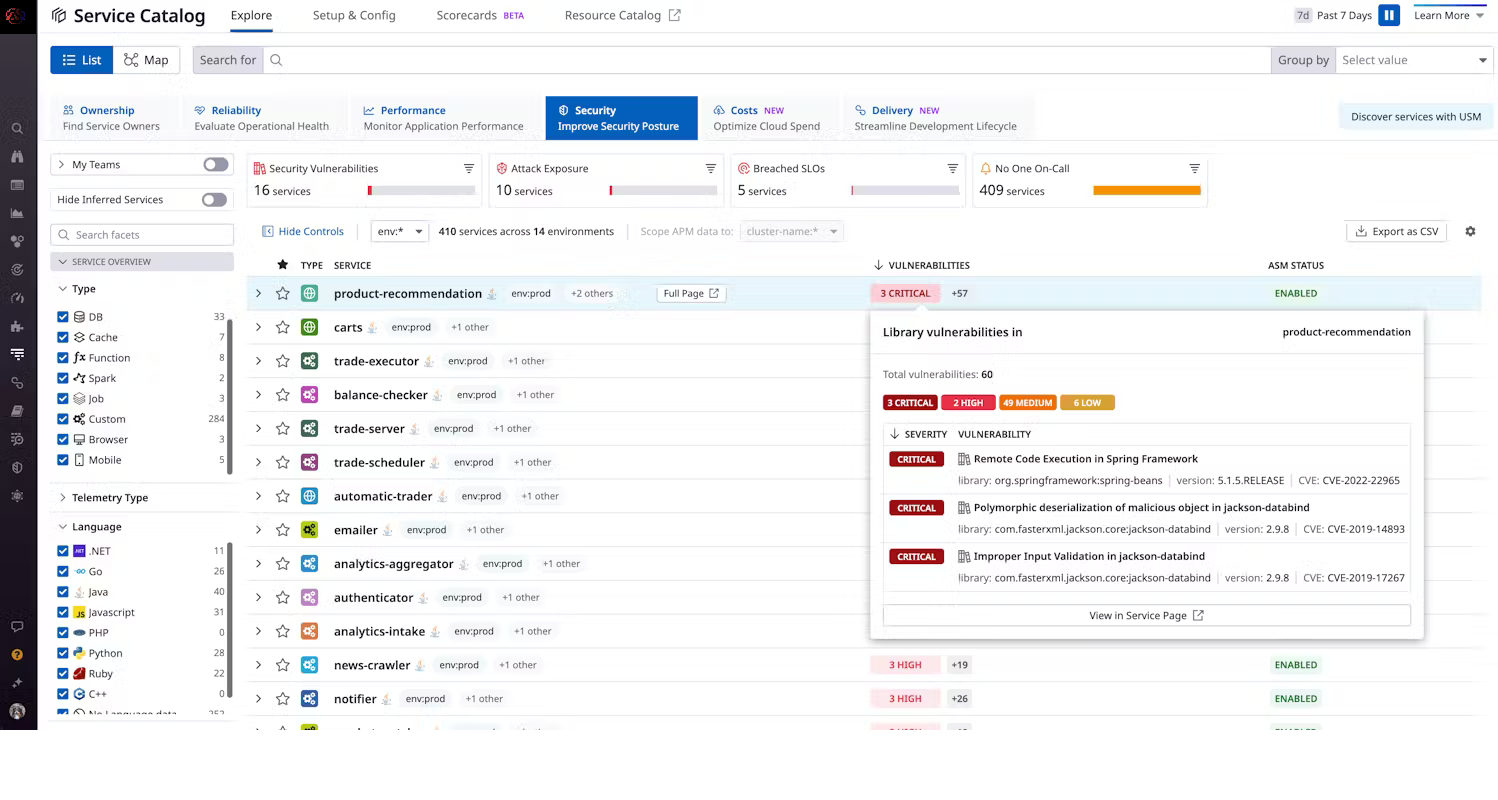1498x800 pixels.
Task: Open the binoculars icon in sidebar
Action: click(17, 156)
